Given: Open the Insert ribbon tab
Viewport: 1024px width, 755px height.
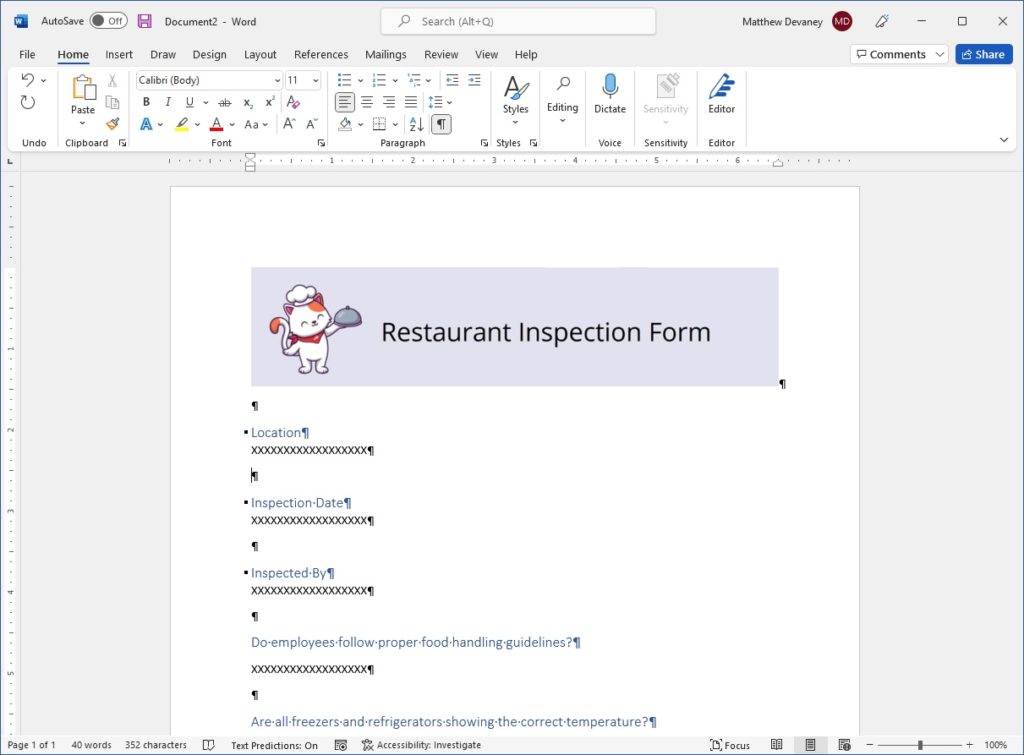Looking at the screenshot, I should point(119,55).
